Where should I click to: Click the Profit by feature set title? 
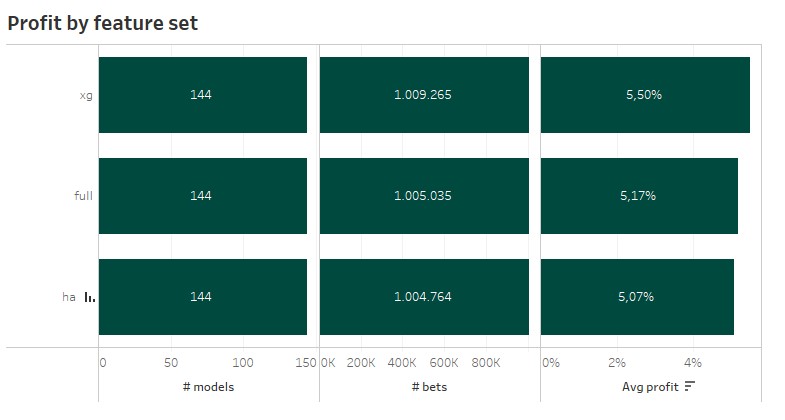[x=103, y=23]
